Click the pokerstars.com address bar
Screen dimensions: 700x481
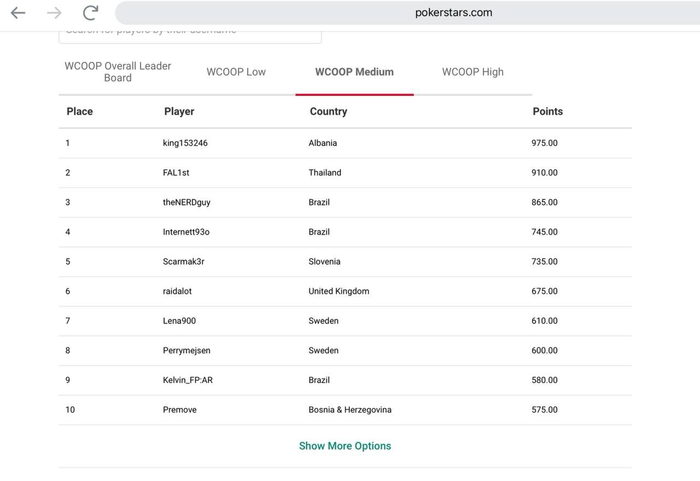(x=453, y=13)
